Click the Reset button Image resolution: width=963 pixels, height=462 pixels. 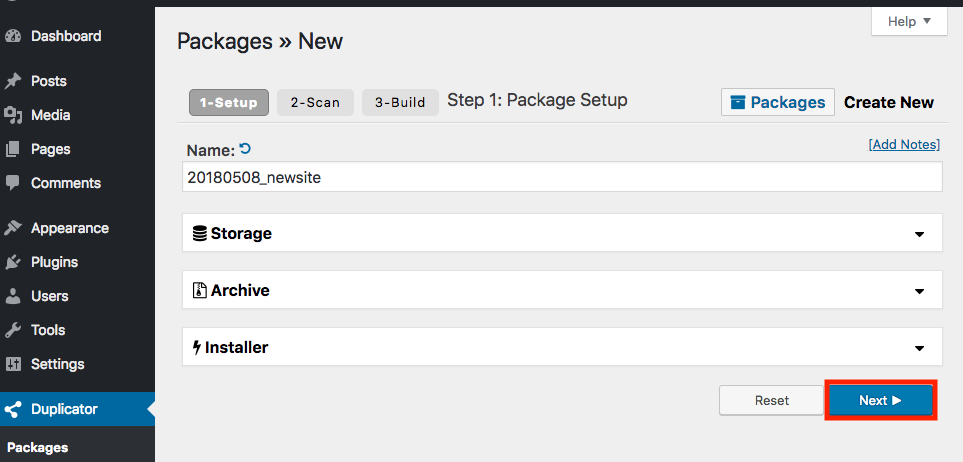771,401
